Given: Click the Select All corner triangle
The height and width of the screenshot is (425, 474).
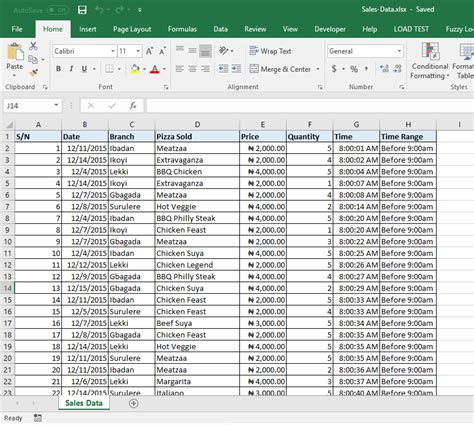Looking at the screenshot, I should [x=9, y=125].
